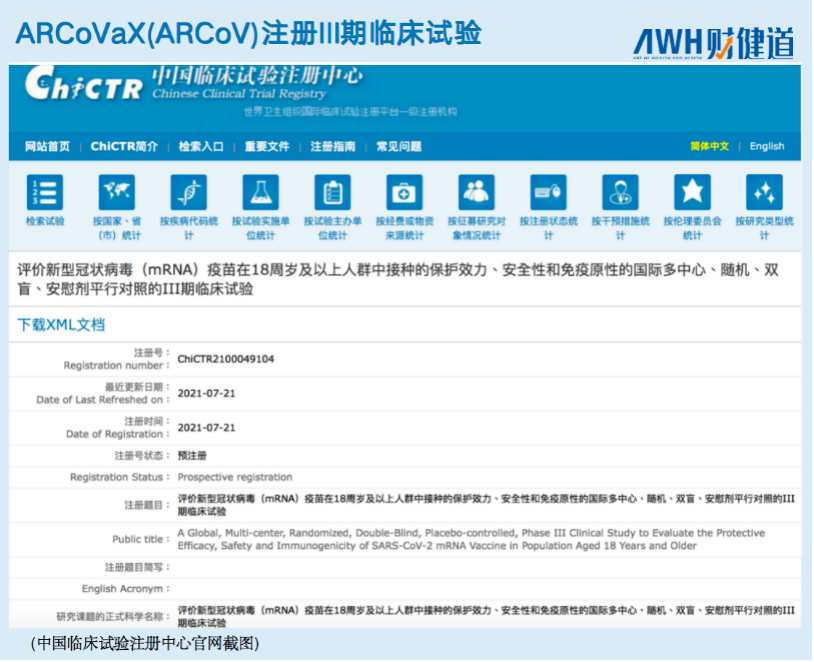Click the star ethics committee icon
Screen dimensions: 814x662
pyautogui.click(x=692, y=193)
